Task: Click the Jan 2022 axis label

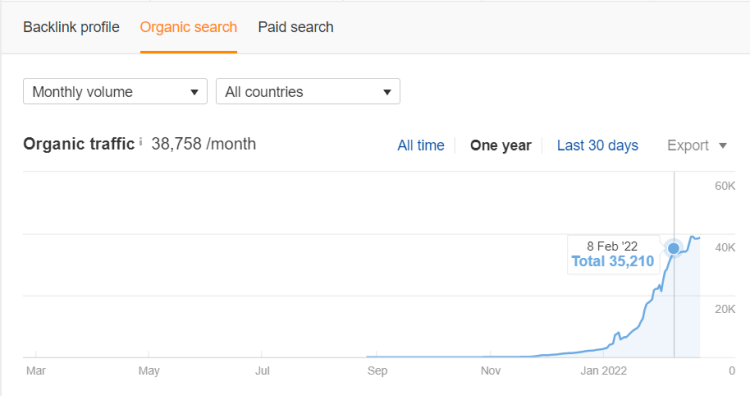Action: [x=604, y=371]
